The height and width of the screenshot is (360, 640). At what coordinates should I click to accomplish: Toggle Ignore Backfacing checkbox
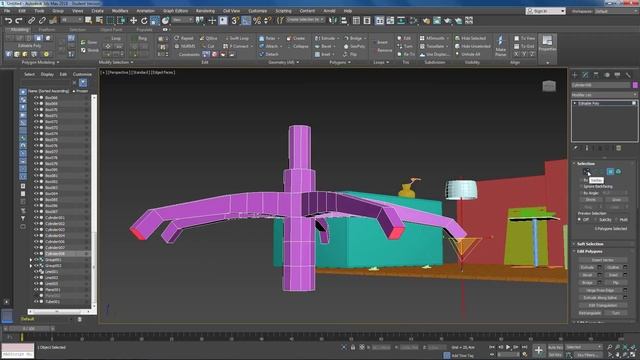point(581,187)
